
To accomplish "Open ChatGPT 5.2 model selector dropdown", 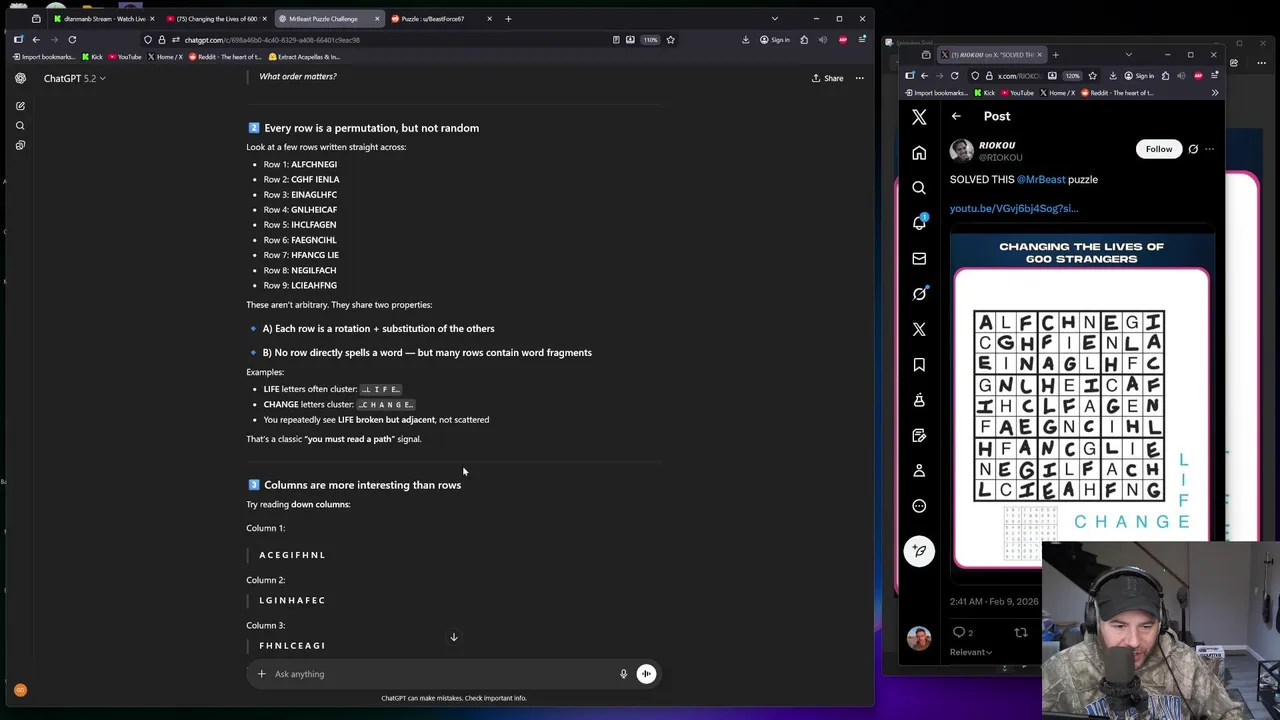I will 74,78.
